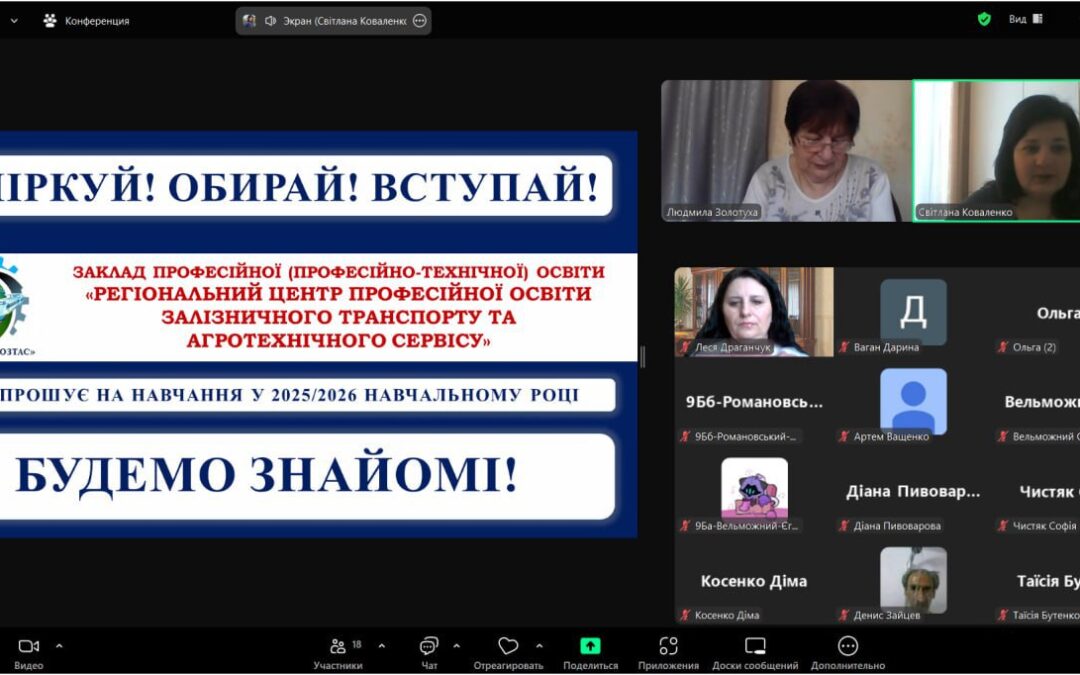Click muted mic icon beside Таїсія Бутенко
This screenshot has width=1080, height=675.
1003,616
